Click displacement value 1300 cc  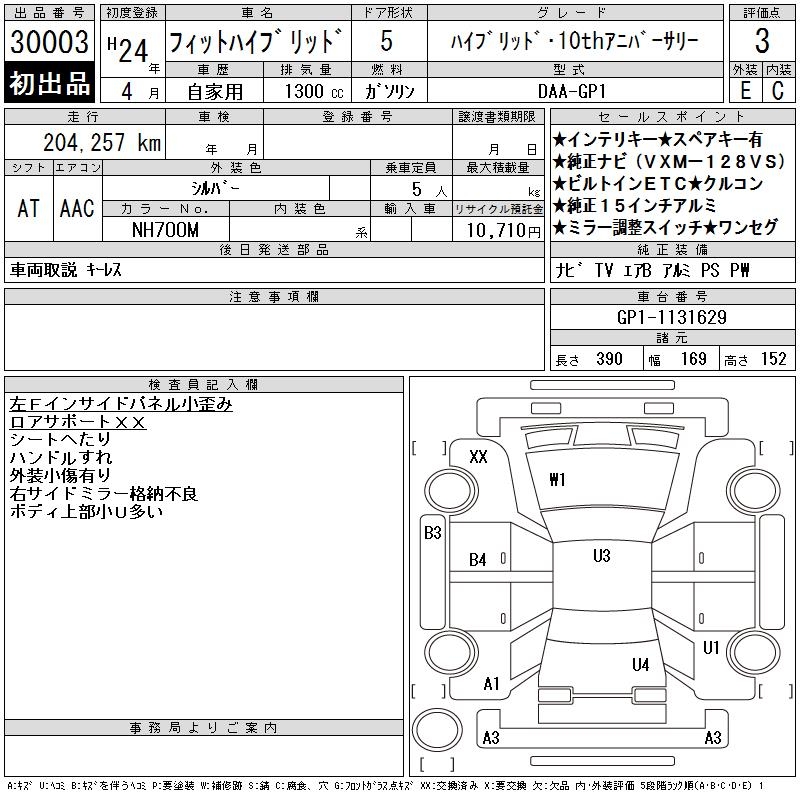coord(314,91)
